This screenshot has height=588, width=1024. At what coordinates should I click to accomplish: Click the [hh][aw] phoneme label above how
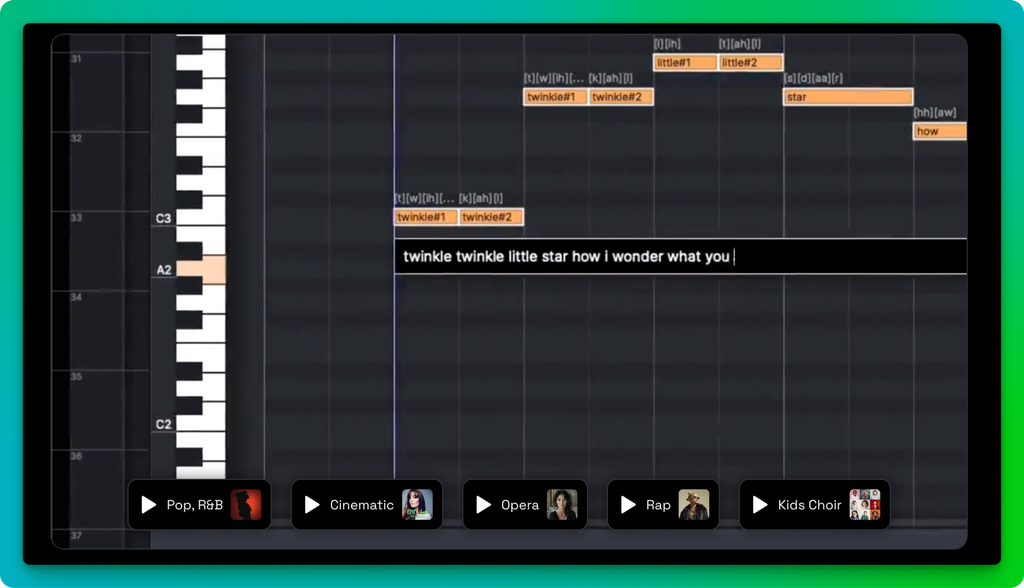[935, 112]
